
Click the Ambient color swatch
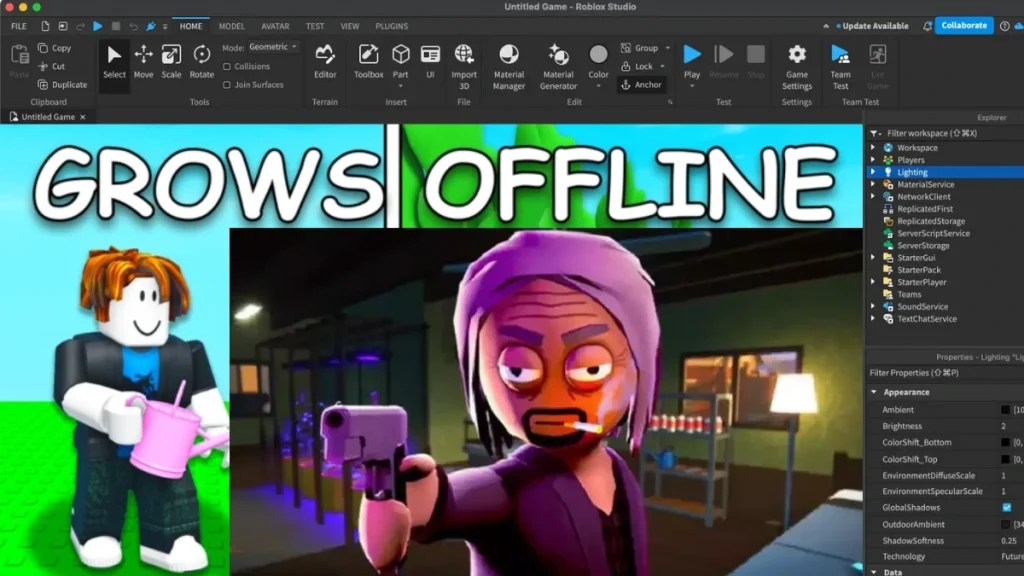tap(1006, 409)
